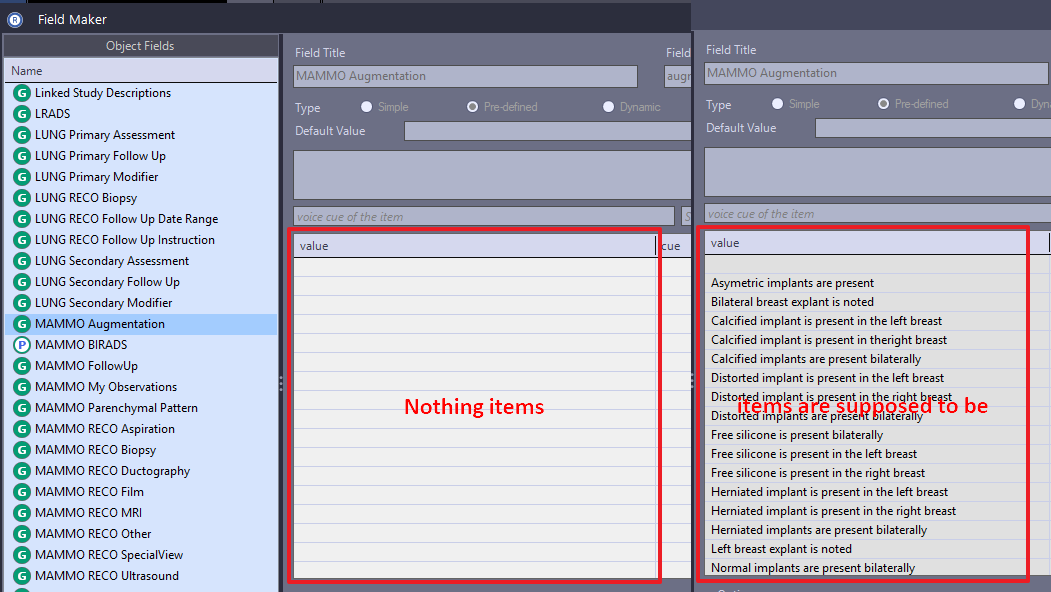Screen dimensions: 1051x592
Task: Click the value column header in left grid
Action: (475, 246)
